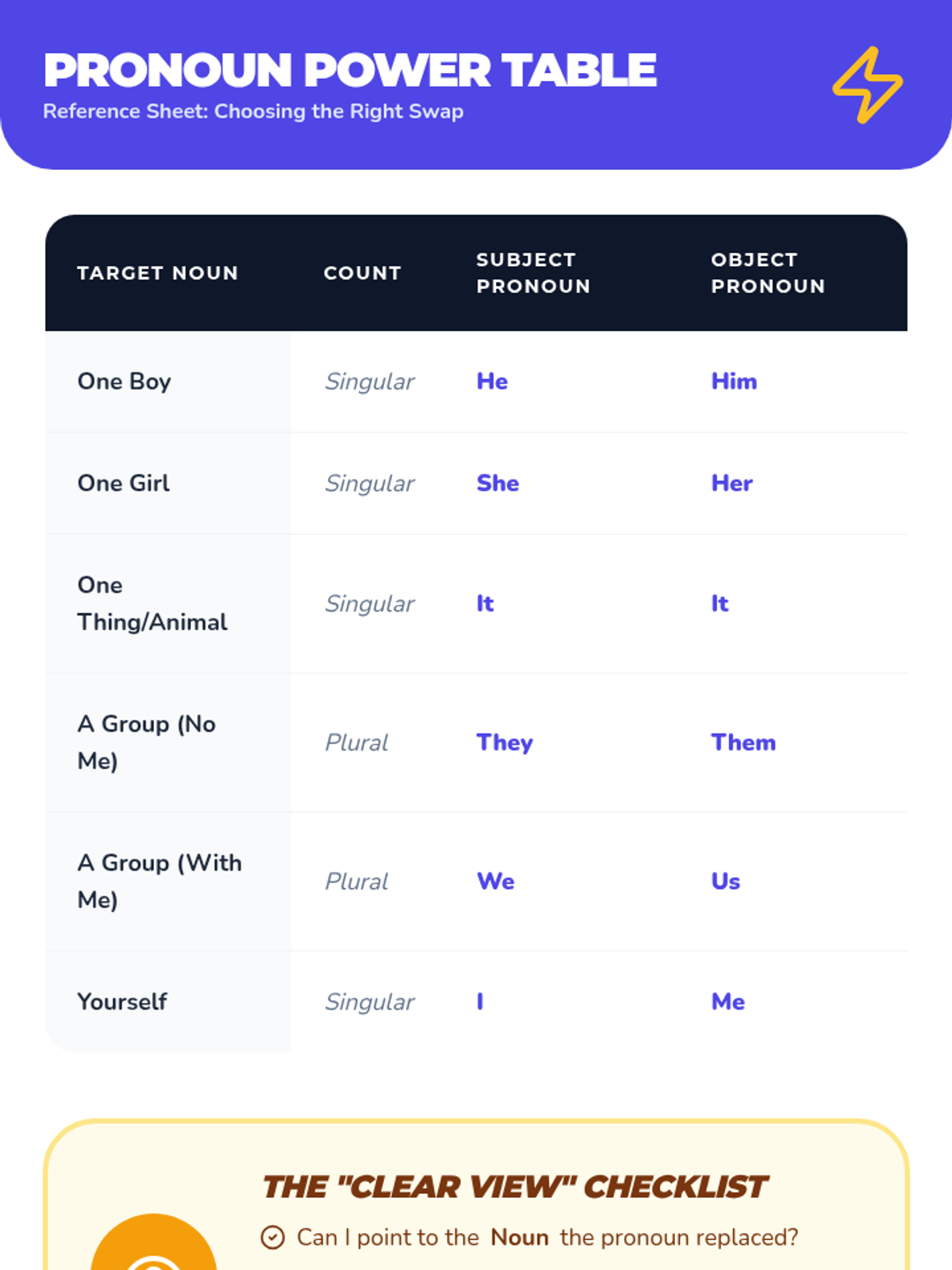The width and height of the screenshot is (952, 1270).
Task: Select 'She' in the One Girl row
Action: coord(497,483)
